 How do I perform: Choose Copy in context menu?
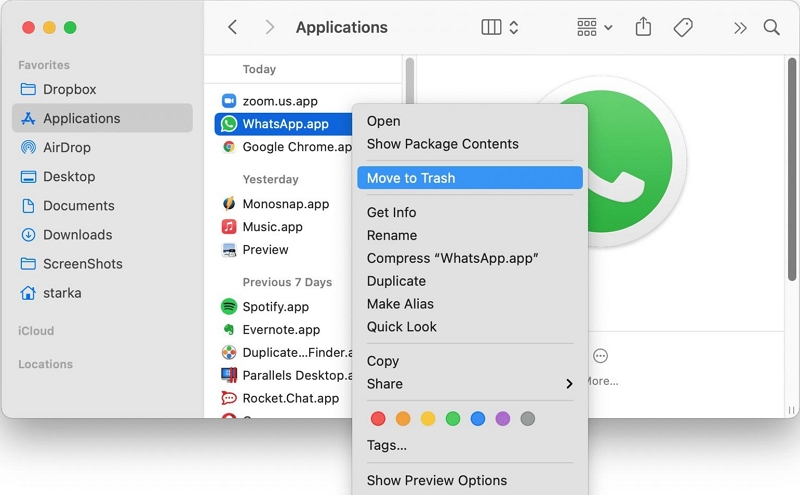tap(469, 361)
